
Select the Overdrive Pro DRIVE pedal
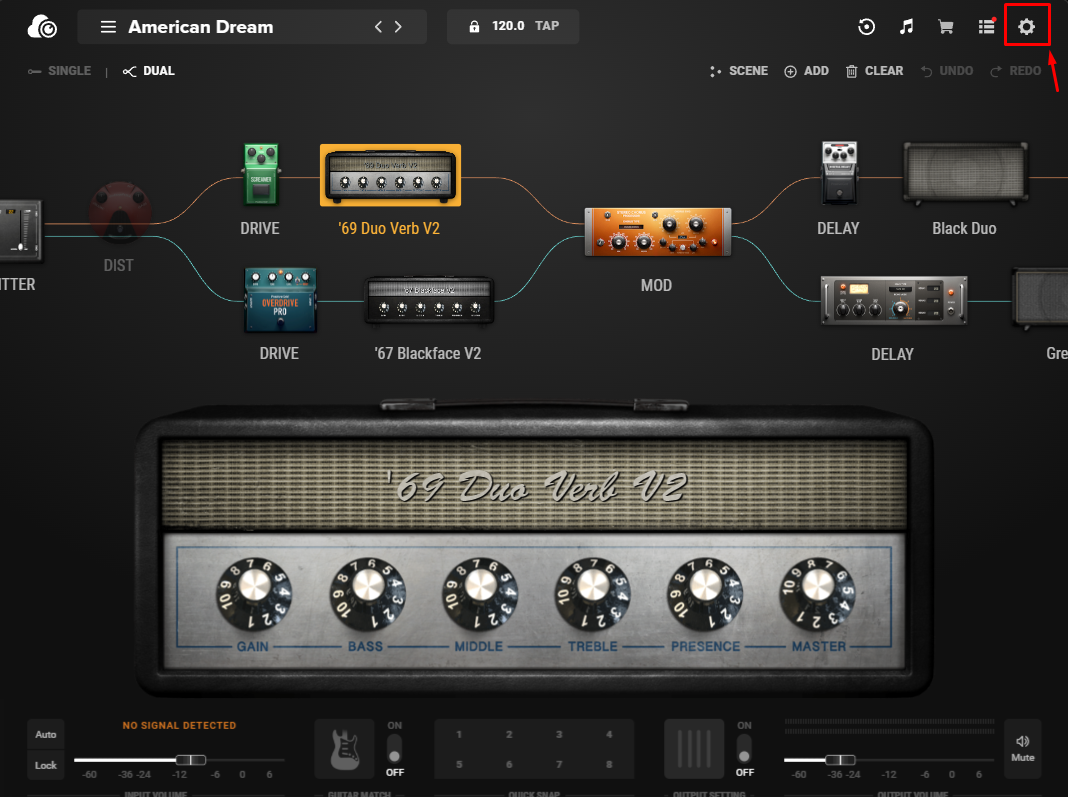280,300
